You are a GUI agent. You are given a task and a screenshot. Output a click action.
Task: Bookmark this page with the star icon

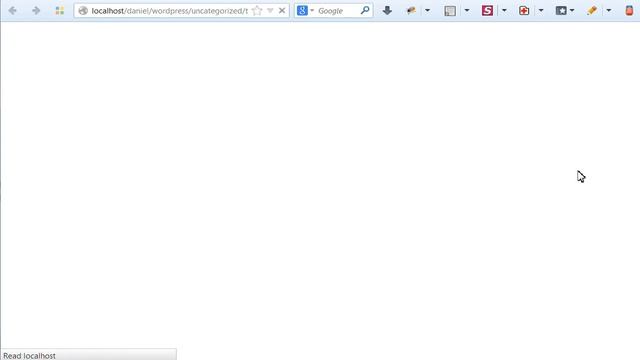coord(257,11)
